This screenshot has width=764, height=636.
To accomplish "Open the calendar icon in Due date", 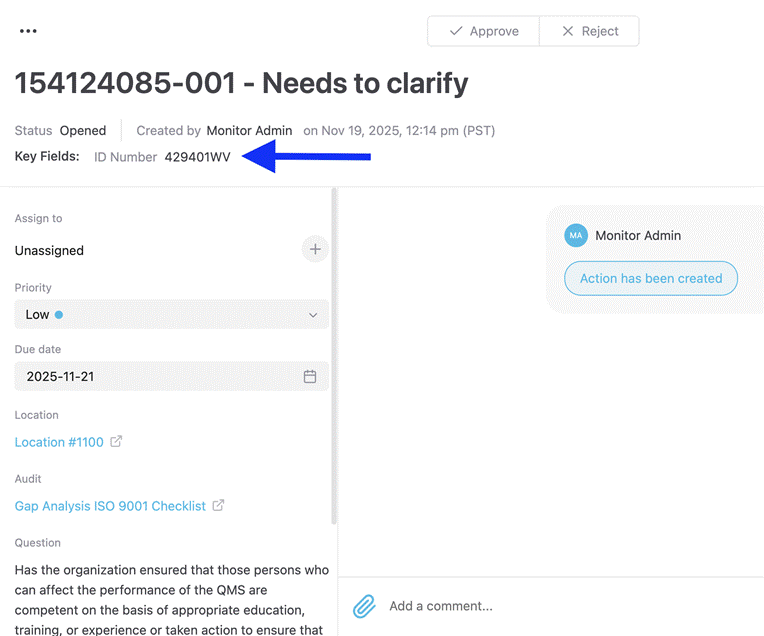I will (310, 376).
